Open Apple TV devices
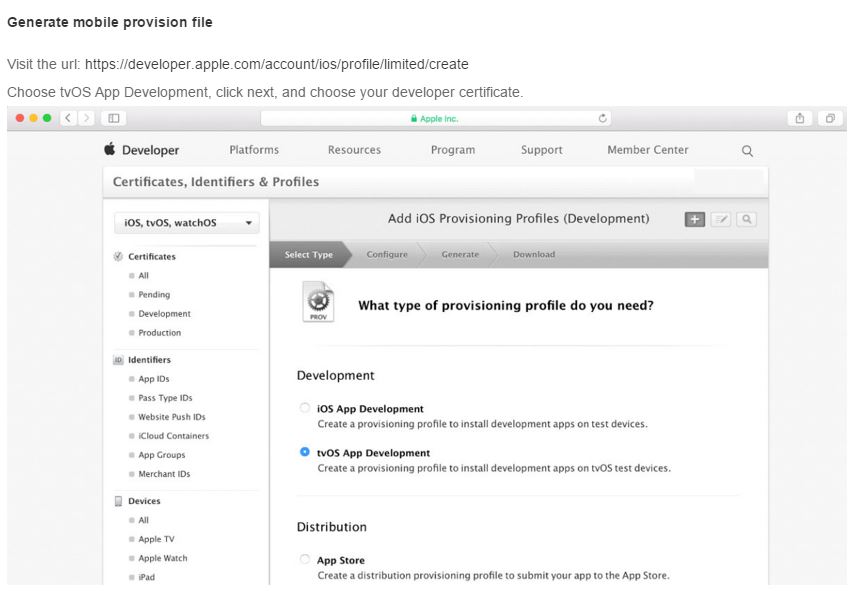This screenshot has width=852, height=591. 156,539
